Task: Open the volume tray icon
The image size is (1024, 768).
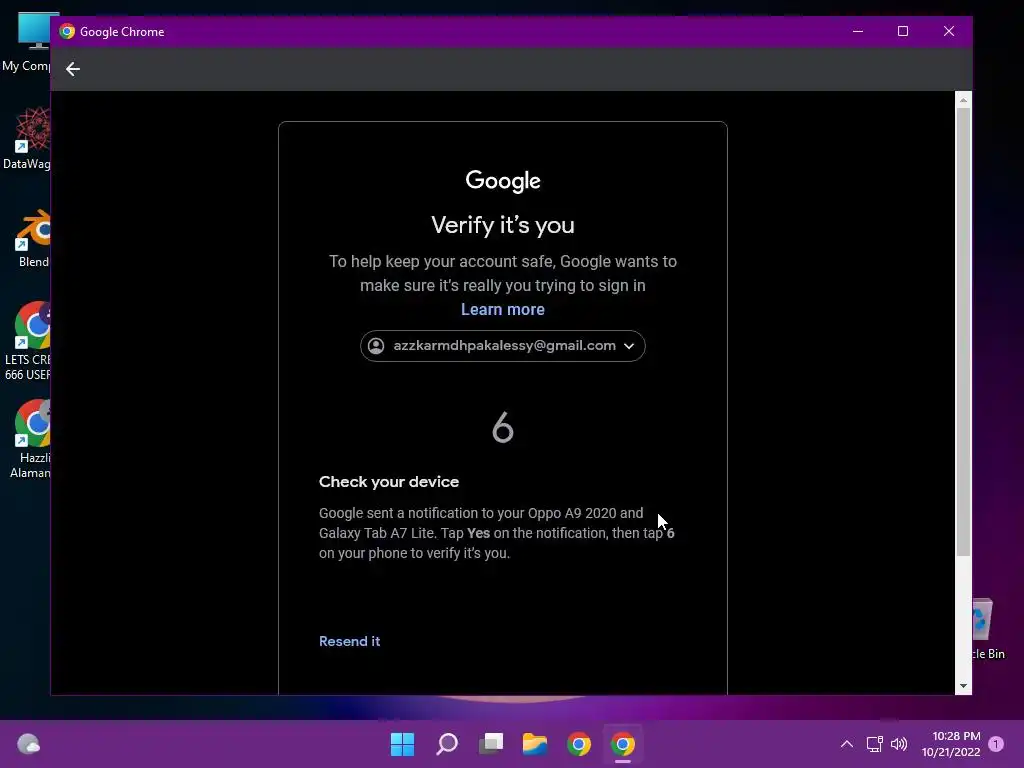Action: tap(899, 744)
